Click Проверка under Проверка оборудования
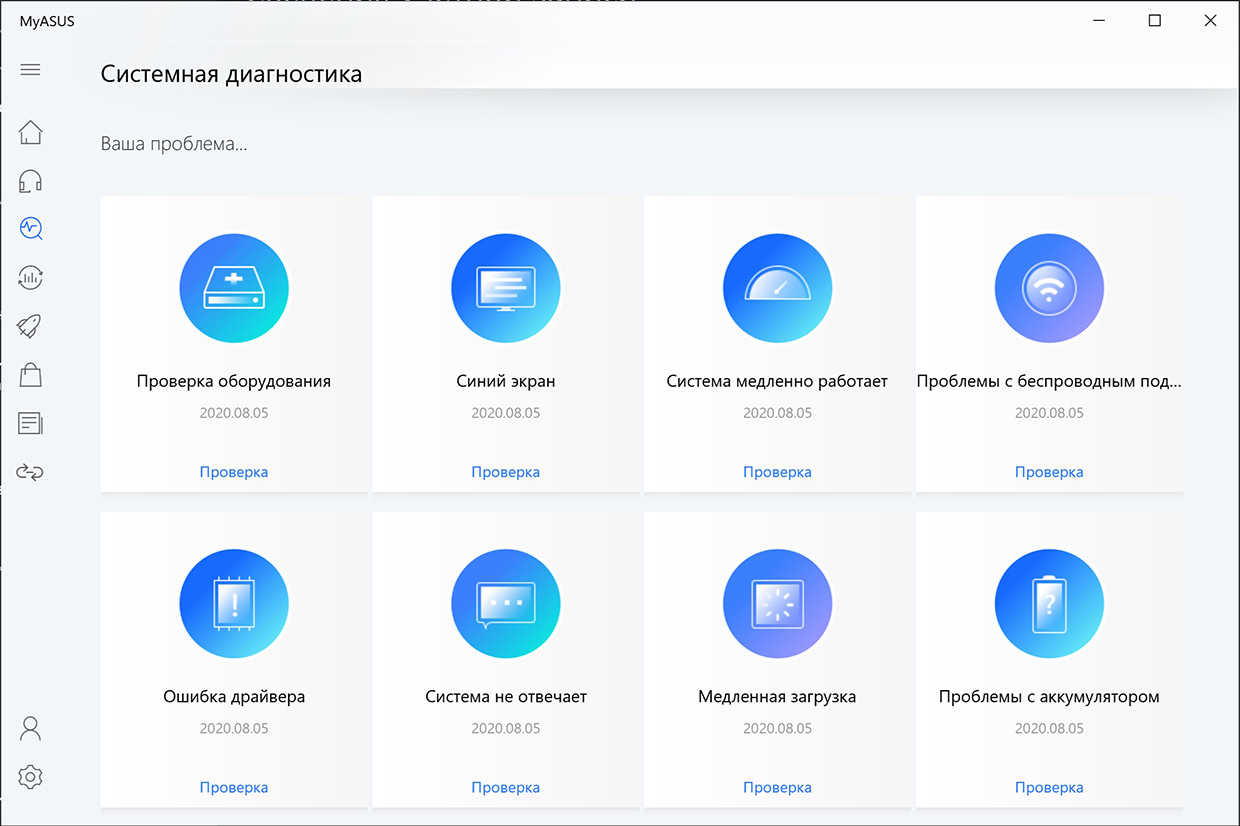The width and height of the screenshot is (1240, 826). (234, 472)
